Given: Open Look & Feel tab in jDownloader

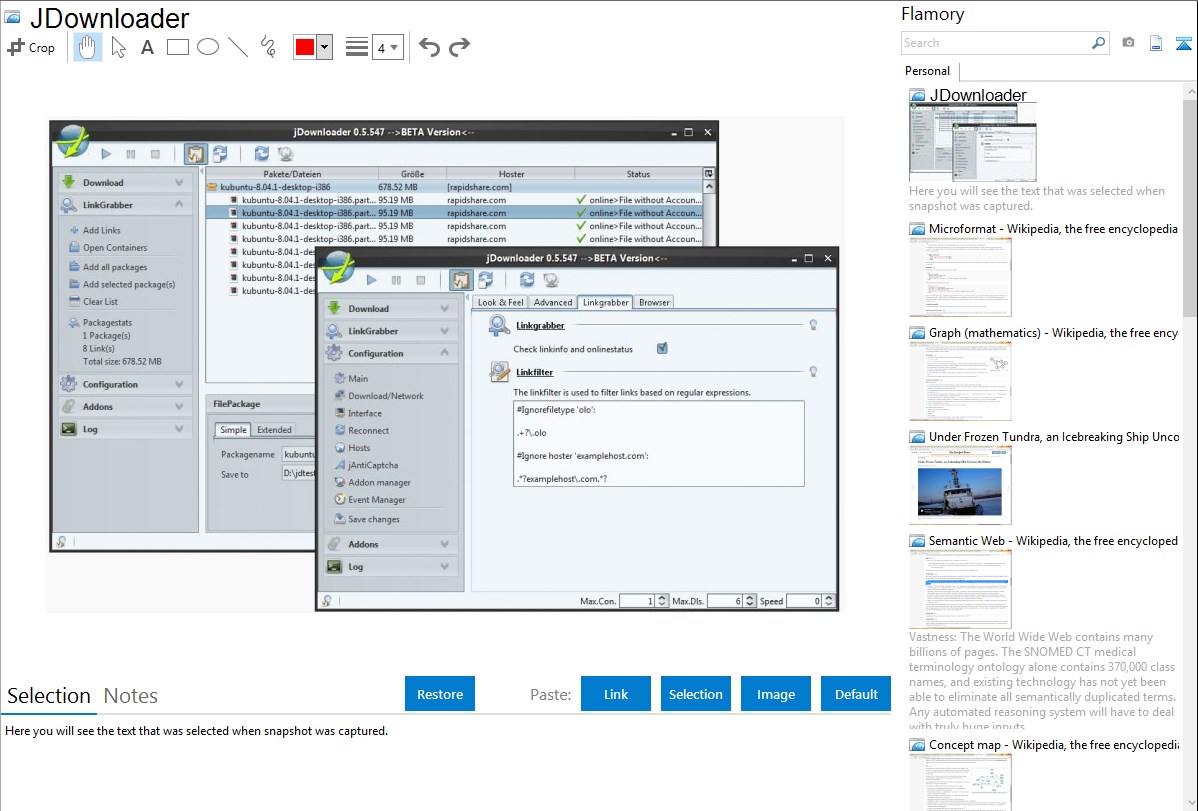Looking at the screenshot, I should click(500, 302).
